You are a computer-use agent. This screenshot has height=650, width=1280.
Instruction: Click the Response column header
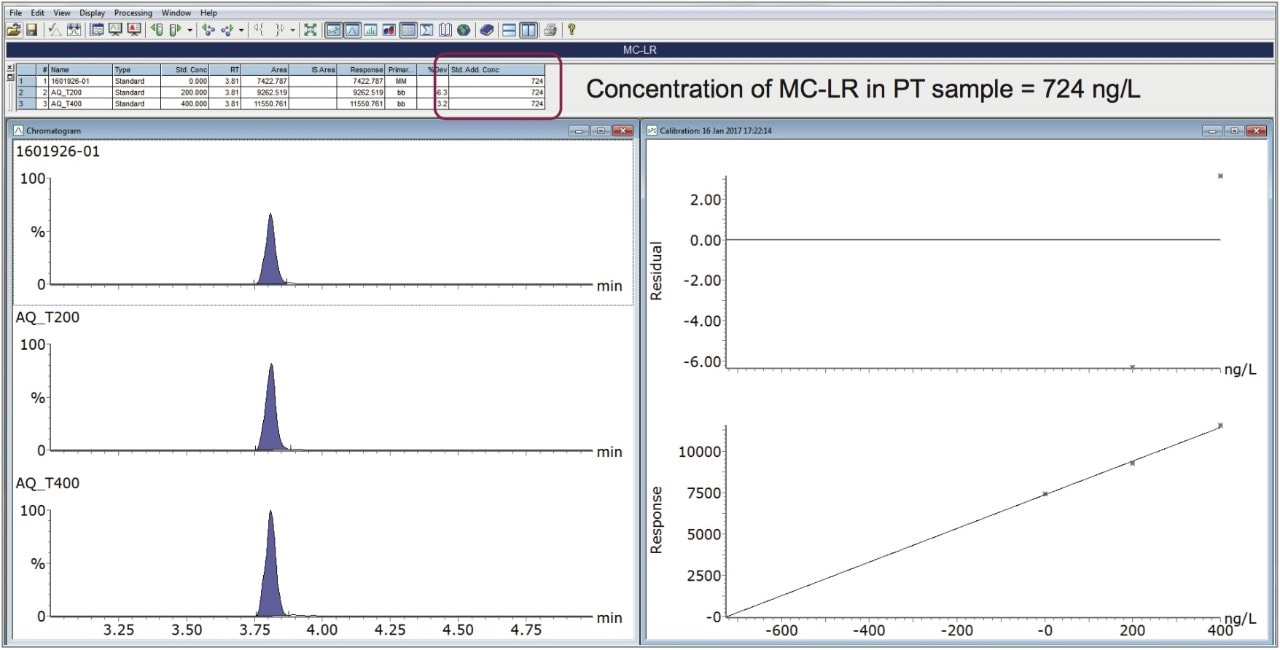click(361, 69)
